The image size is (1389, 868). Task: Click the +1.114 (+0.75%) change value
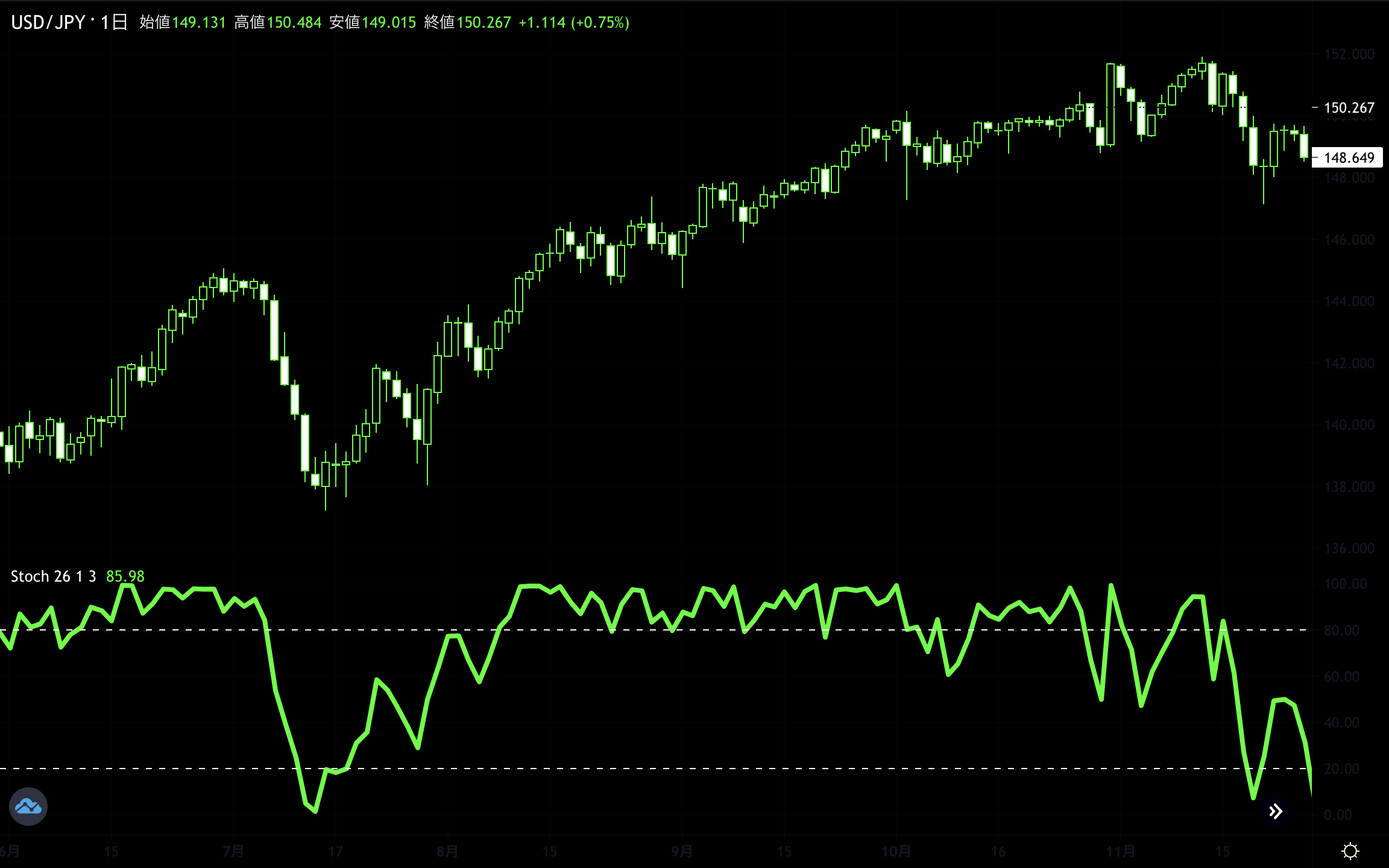(573, 22)
